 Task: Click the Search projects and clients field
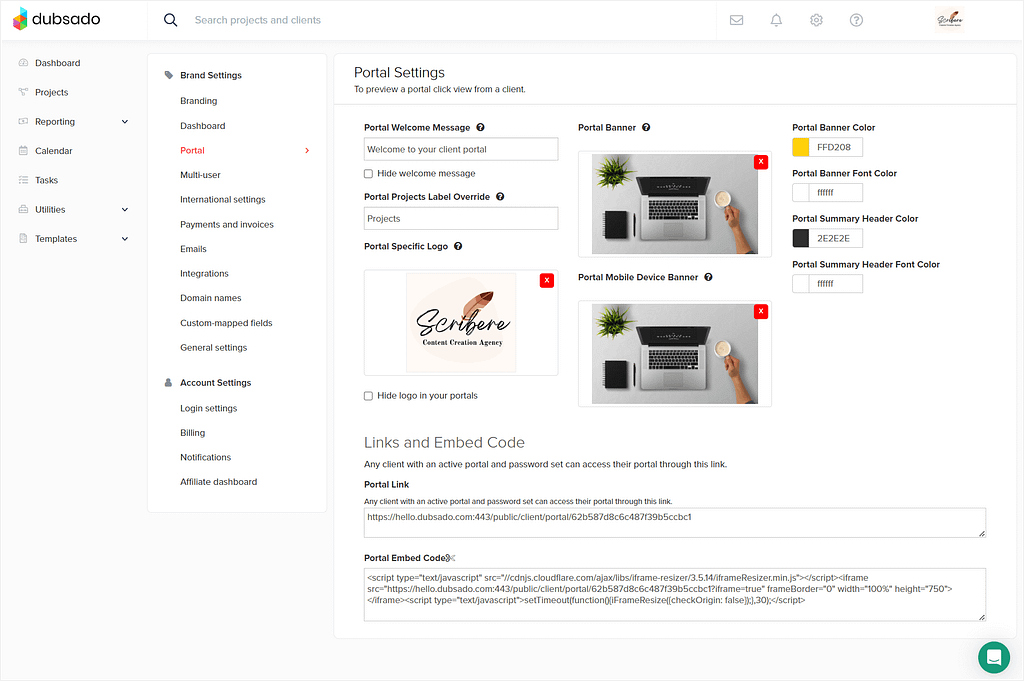pos(257,20)
